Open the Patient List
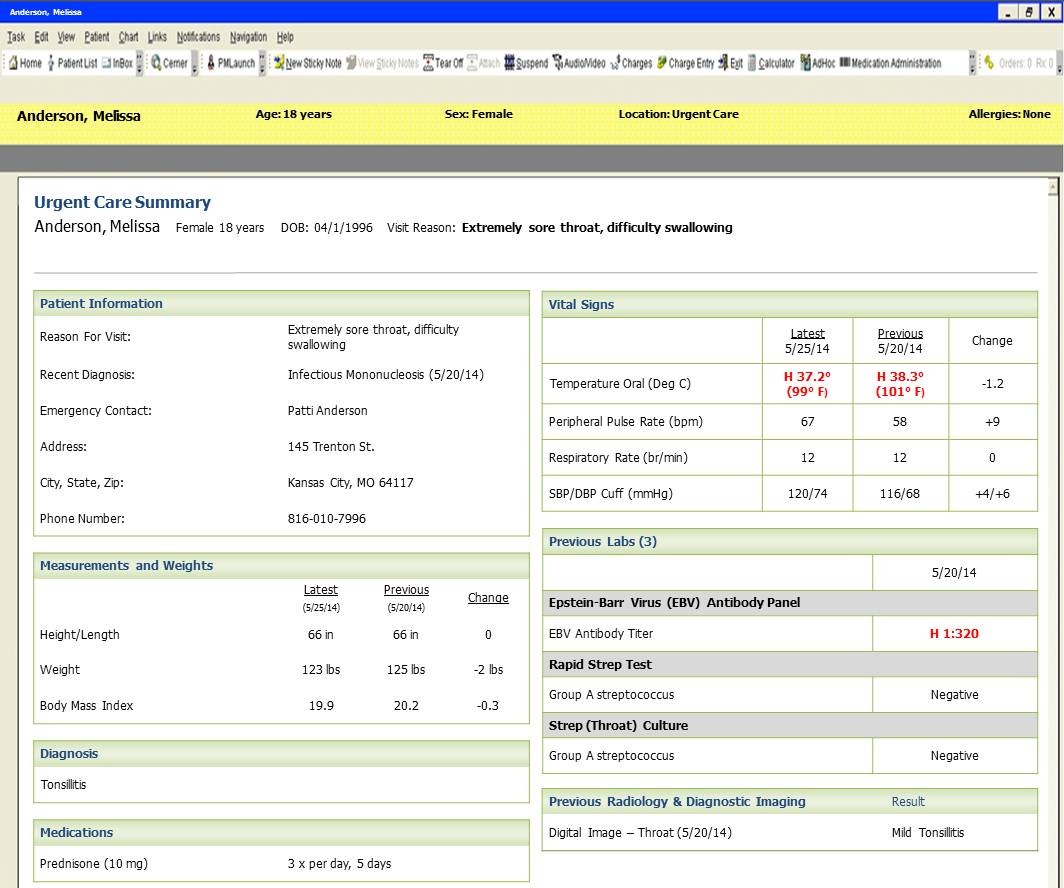Screen dimensions: 1064x888 (73, 63)
